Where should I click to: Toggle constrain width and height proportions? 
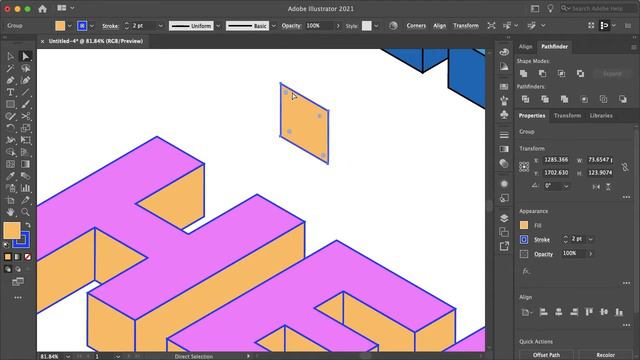pos(625,167)
